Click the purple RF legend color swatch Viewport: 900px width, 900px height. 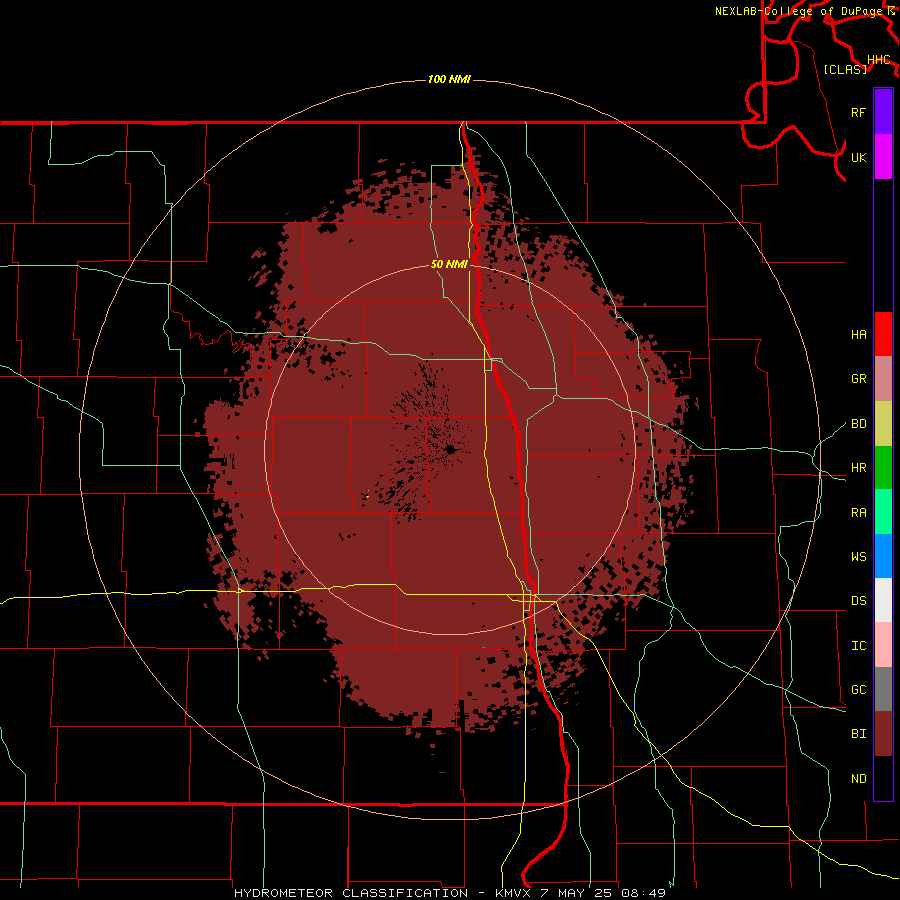coord(883,112)
